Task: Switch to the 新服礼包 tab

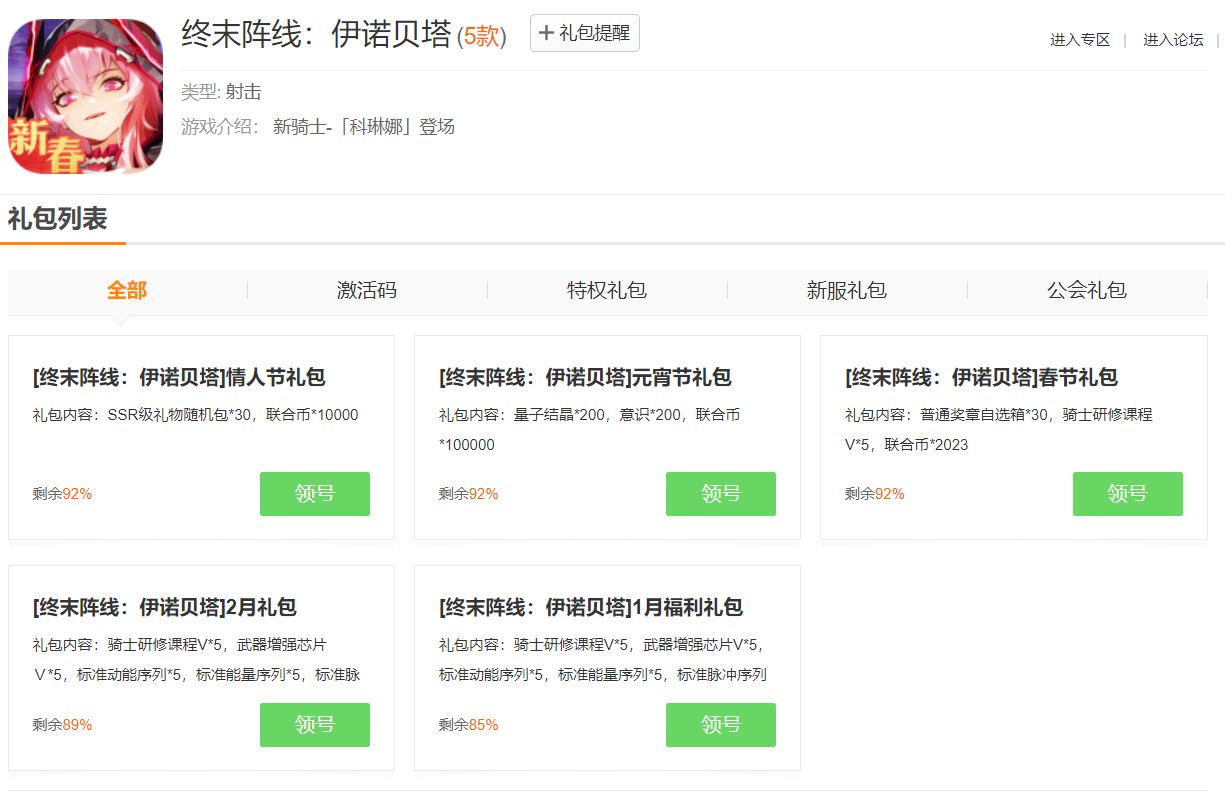Action: 847,290
